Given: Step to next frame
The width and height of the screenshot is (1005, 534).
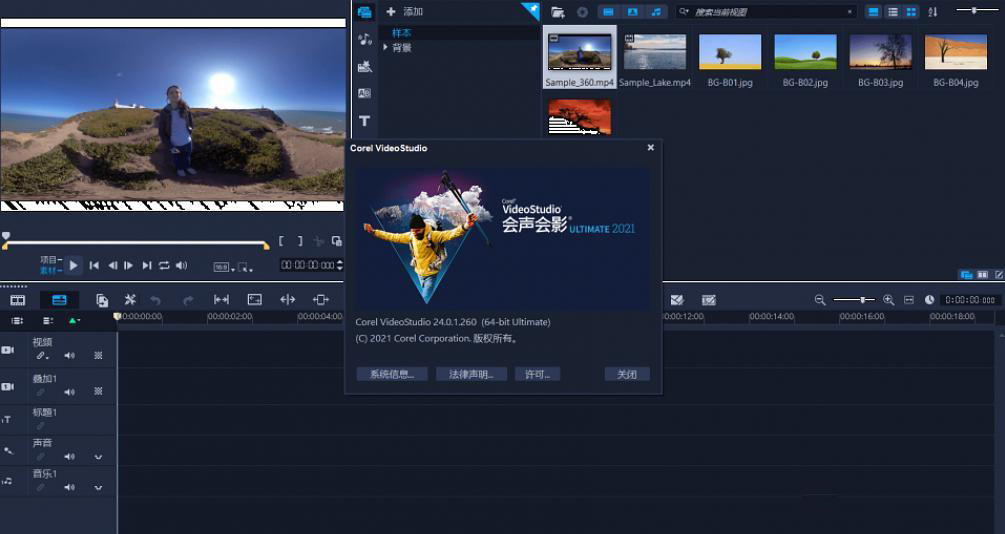Looking at the screenshot, I should click(x=129, y=265).
